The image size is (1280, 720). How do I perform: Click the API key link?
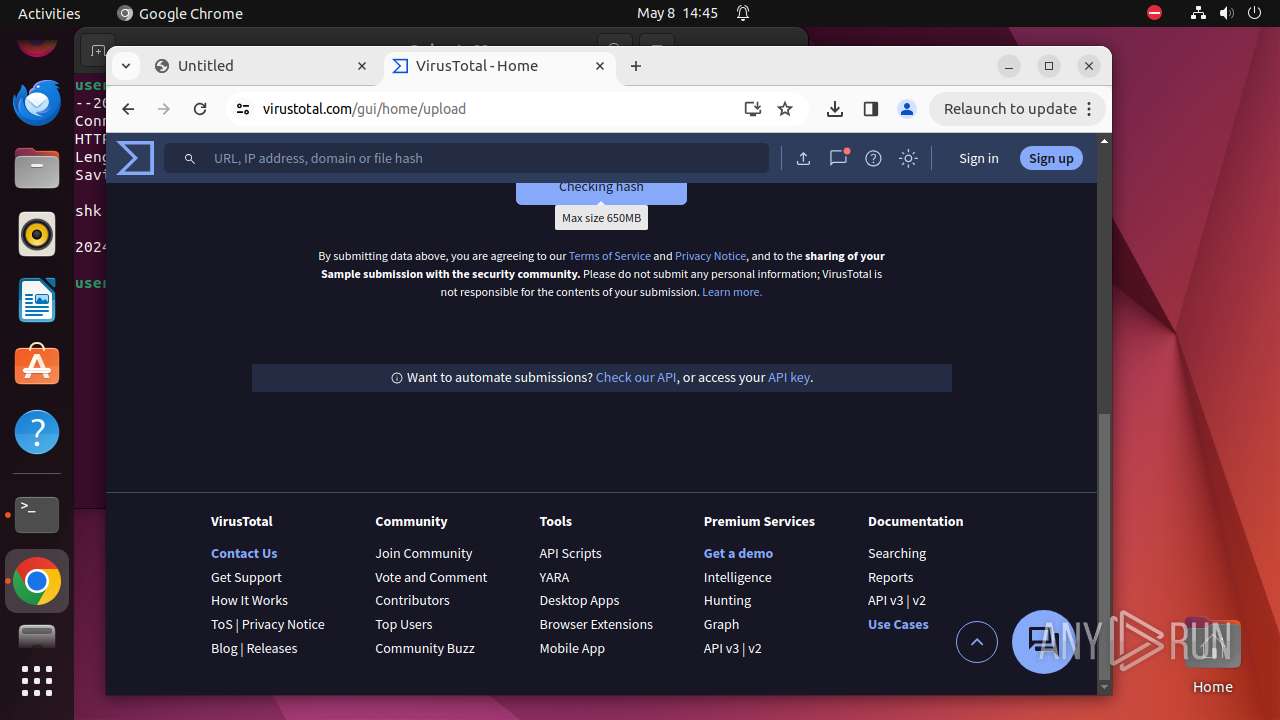click(789, 378)
